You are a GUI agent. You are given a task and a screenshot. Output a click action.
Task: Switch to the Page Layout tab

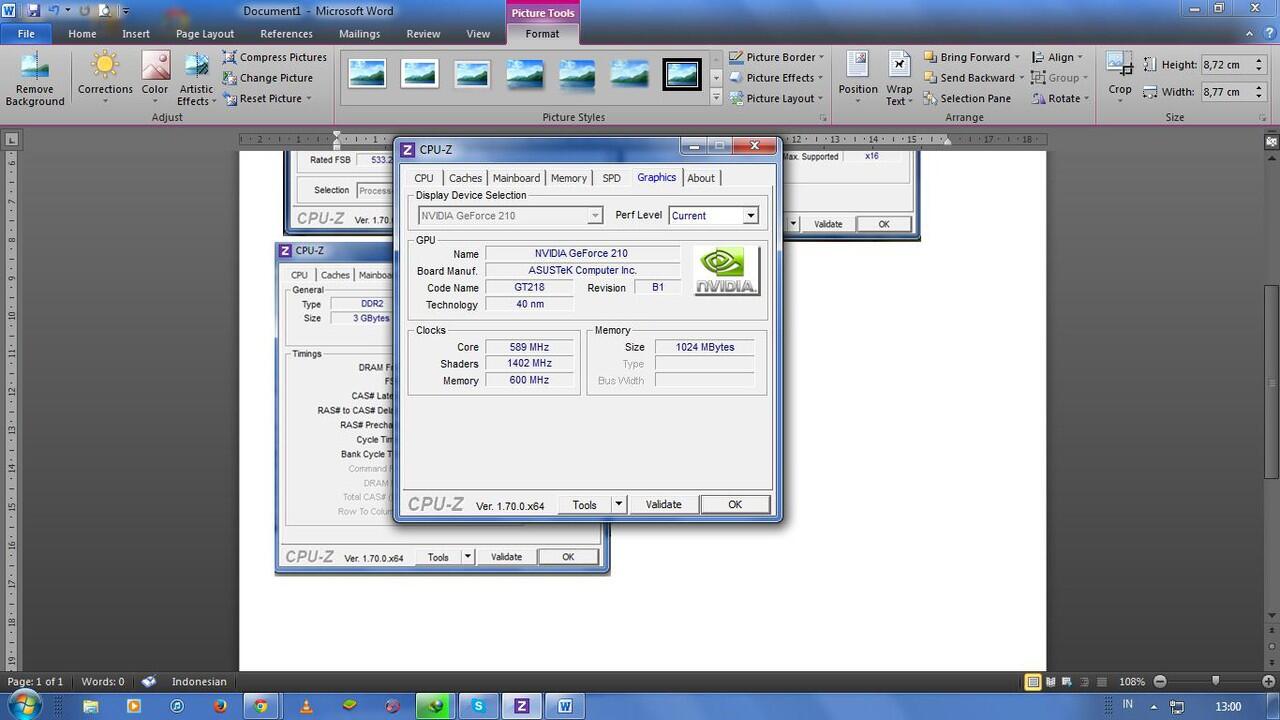tap(205, 33)
